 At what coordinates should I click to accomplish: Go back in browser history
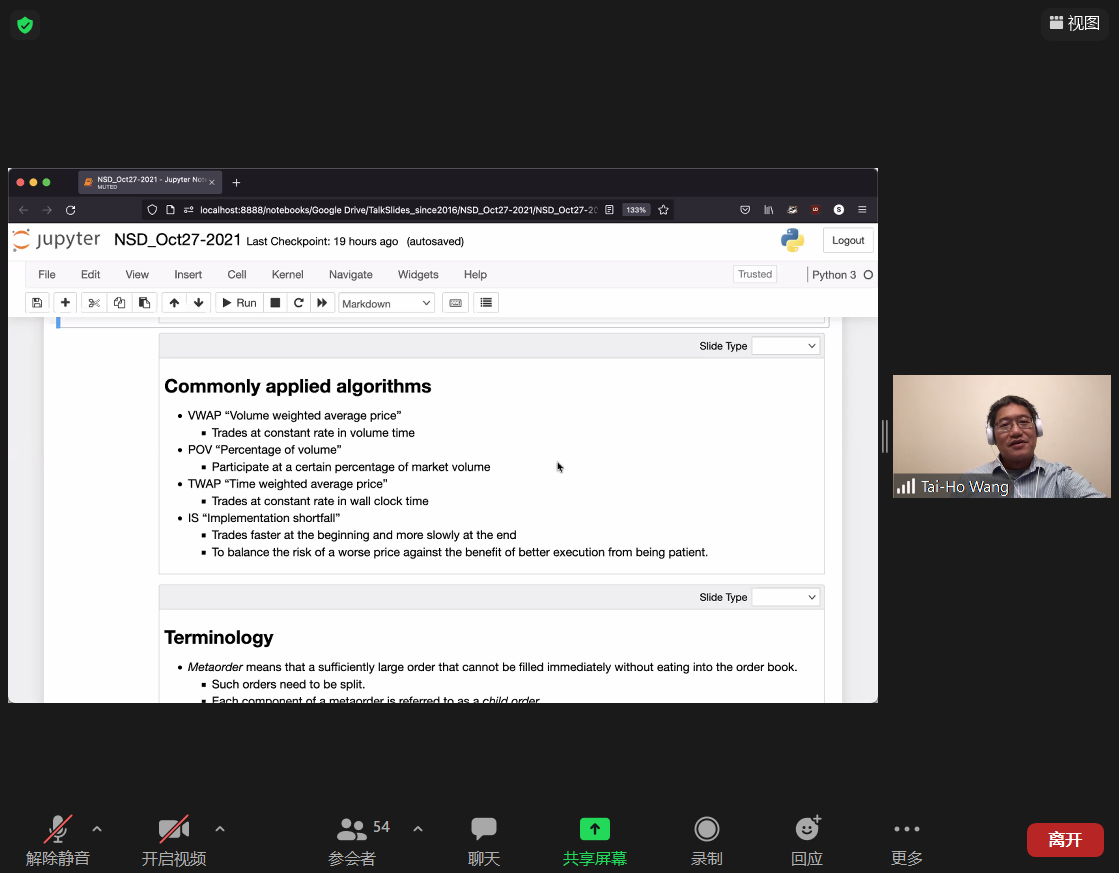pos(24,210)
